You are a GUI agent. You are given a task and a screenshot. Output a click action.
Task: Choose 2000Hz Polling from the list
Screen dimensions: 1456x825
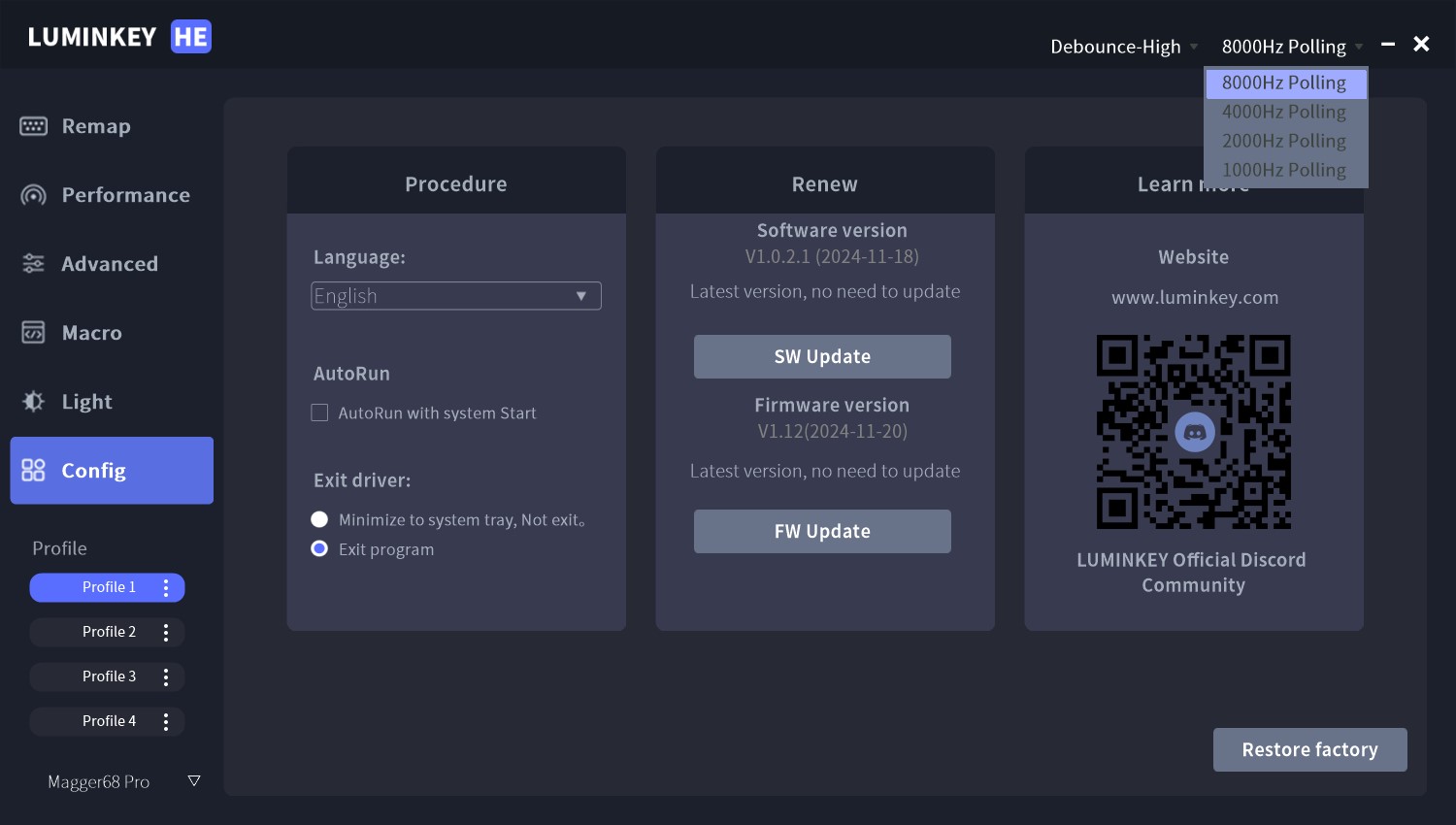(1285, 142)
